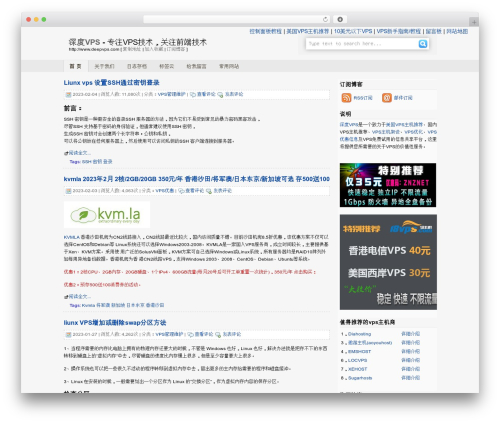The height and width of the screenshot is (423, 500).
Task: Select the 首页 navigation tab
Action: tap(76, 66)
